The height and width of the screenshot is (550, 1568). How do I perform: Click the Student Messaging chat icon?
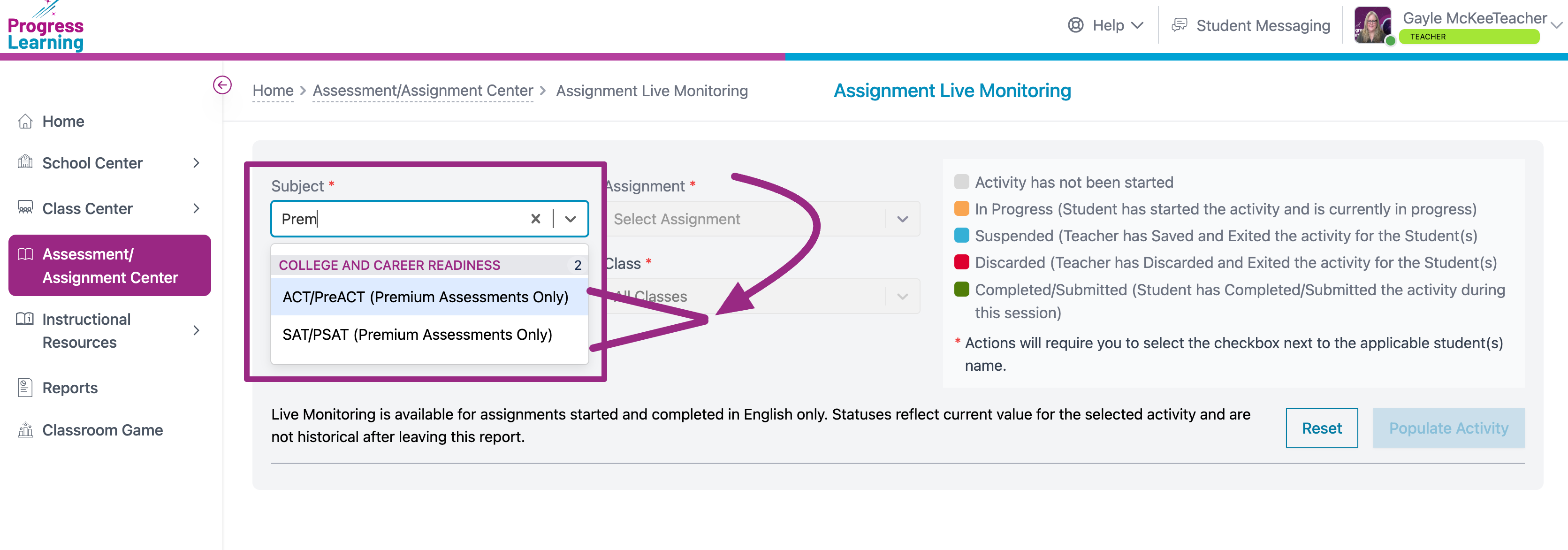[x=1180, y=25]
